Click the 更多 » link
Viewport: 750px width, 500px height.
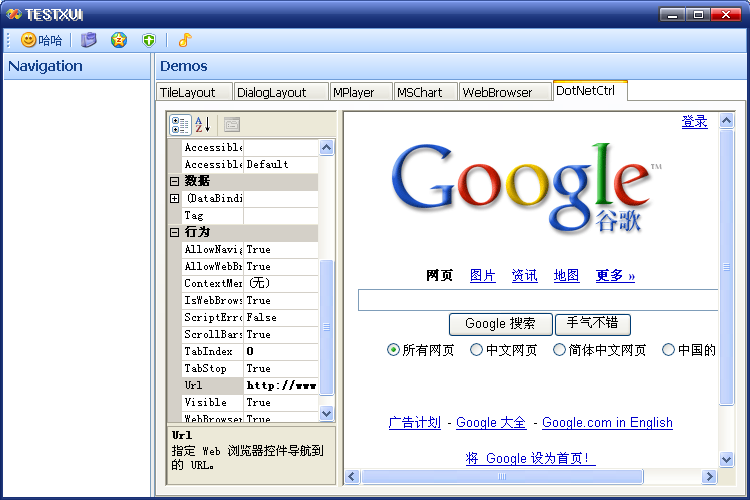[x=615, y=276]
